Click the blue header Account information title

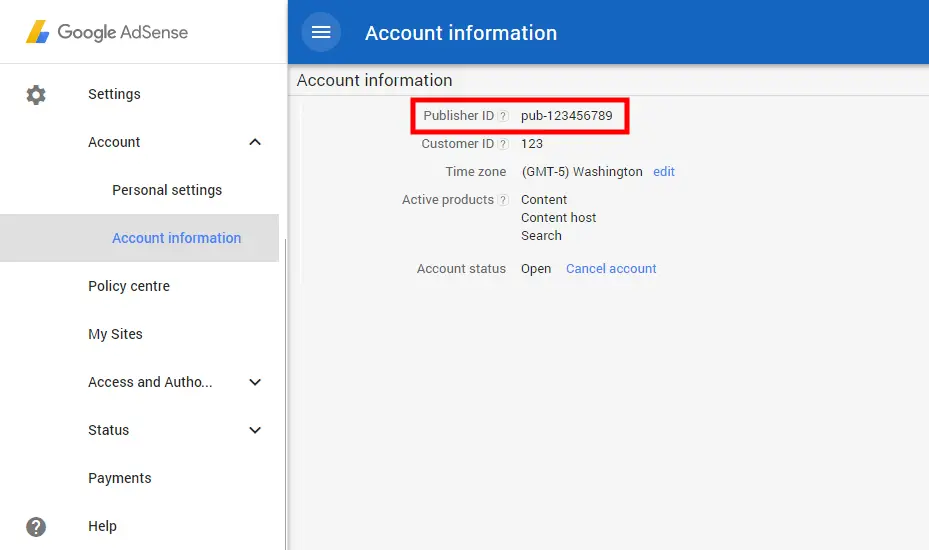pyautogui.click(x=461, y=33)
